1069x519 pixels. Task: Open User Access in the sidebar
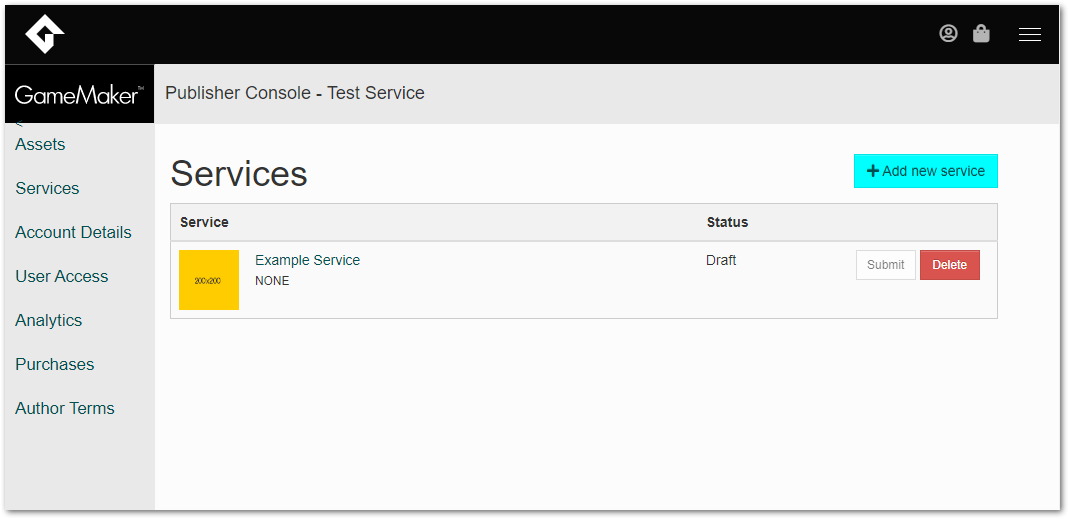[61, 276]
